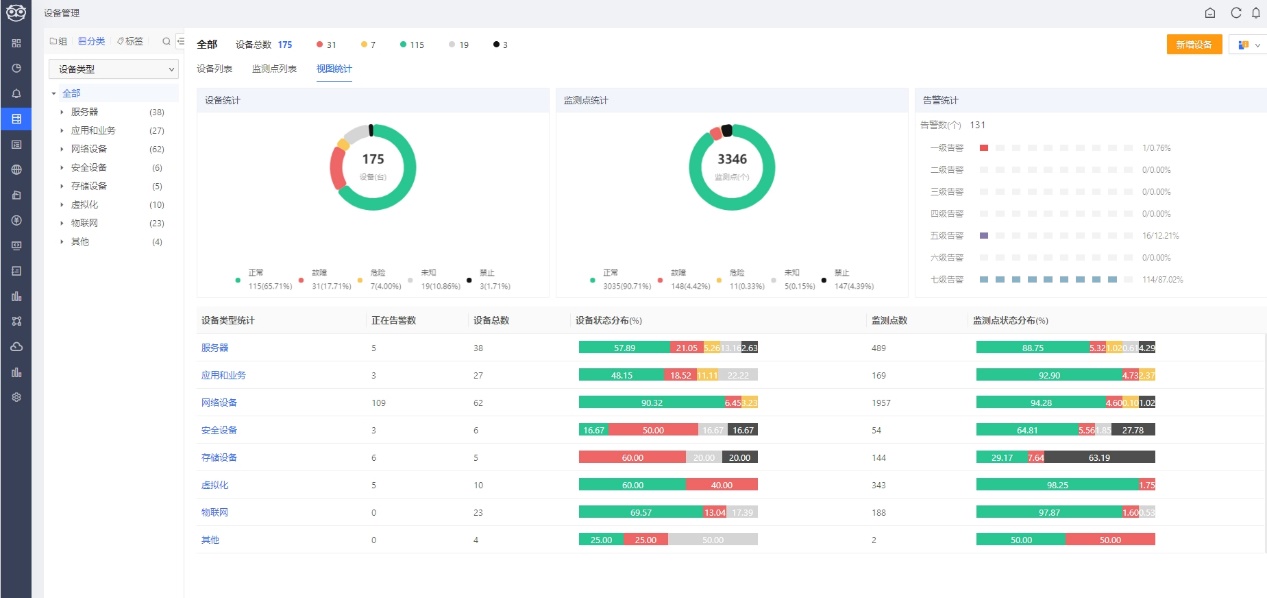Click dark 63.19 segment in 存储设备 row
Image resolution: width=1267 pixels, height=598 pixels.
[x=1098, y=457]
